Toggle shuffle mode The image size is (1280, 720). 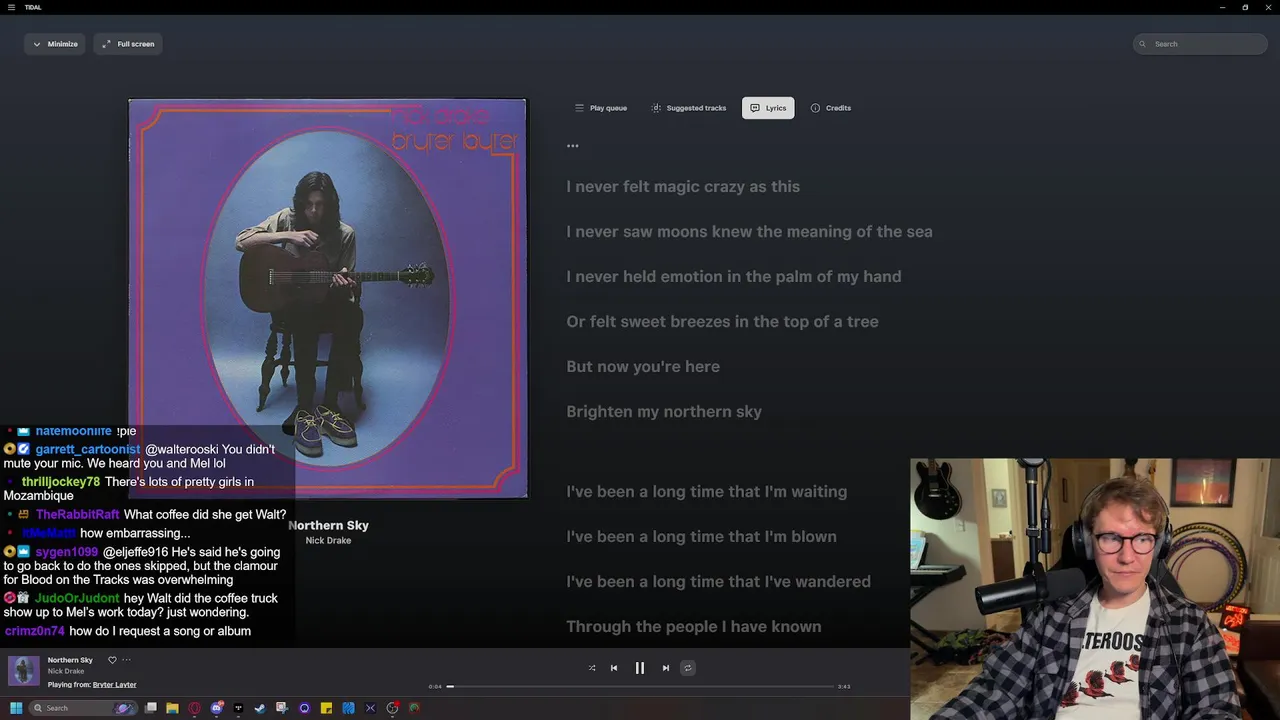(x=592, y=668)
